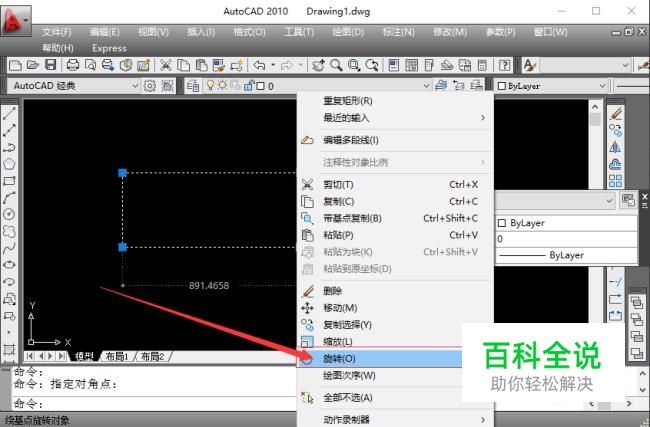Select the Revision cloud tool

coord(9,231)
